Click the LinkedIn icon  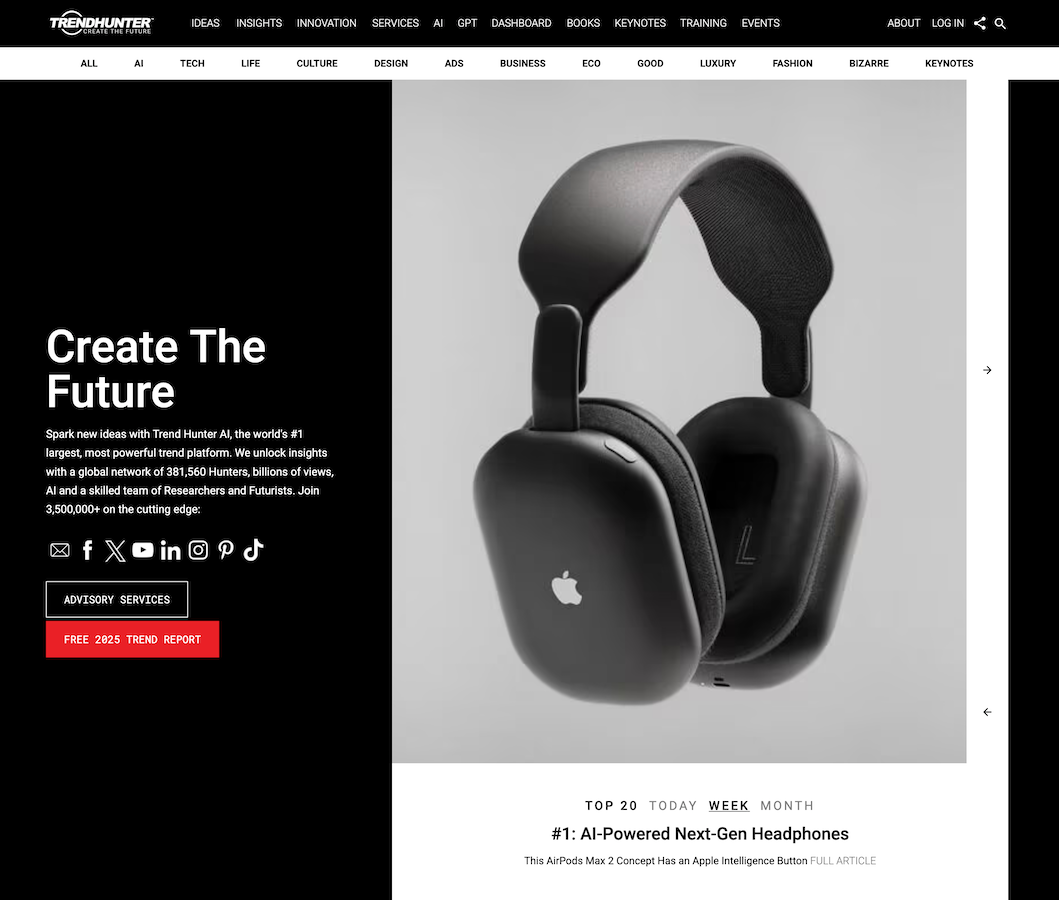tap(170, 551)
